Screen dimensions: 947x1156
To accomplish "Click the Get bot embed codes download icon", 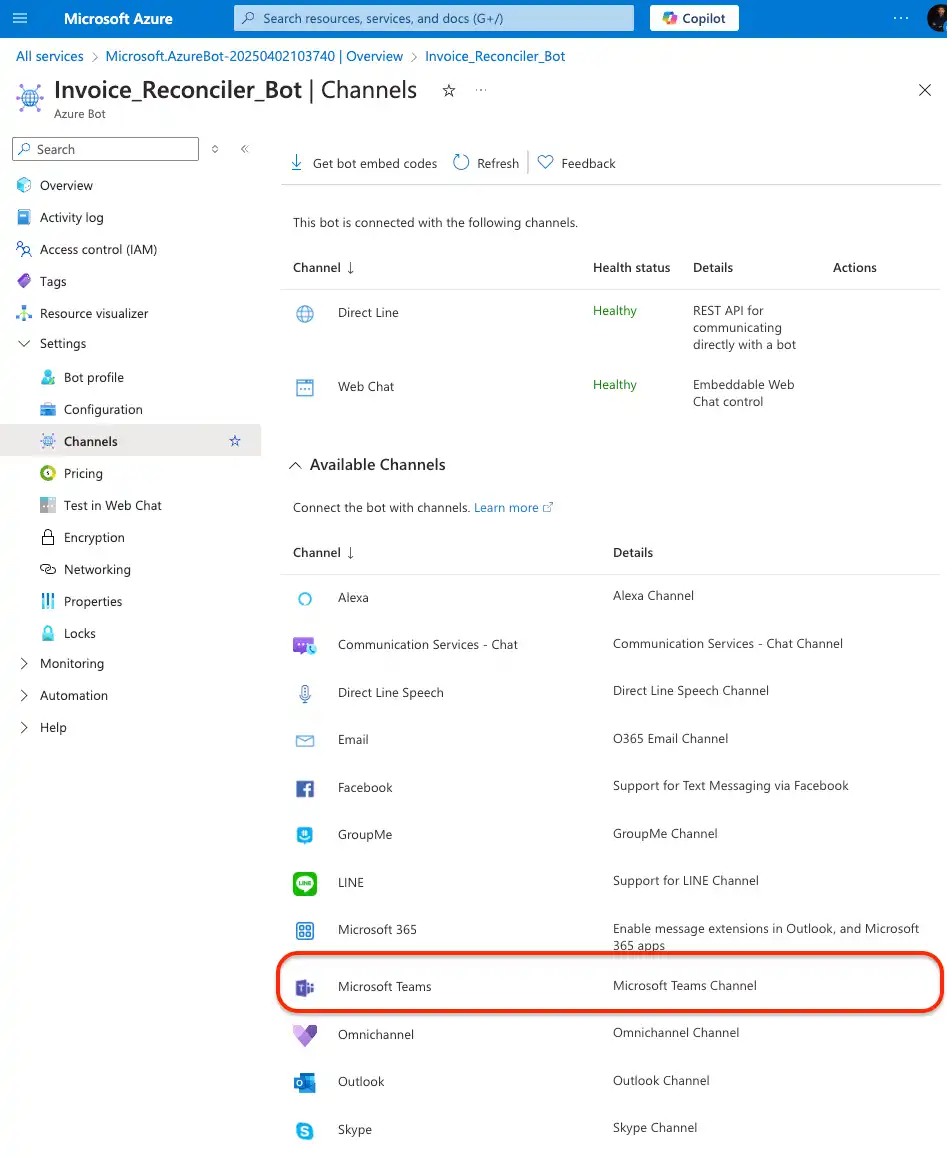I will [x=296, y=163].
